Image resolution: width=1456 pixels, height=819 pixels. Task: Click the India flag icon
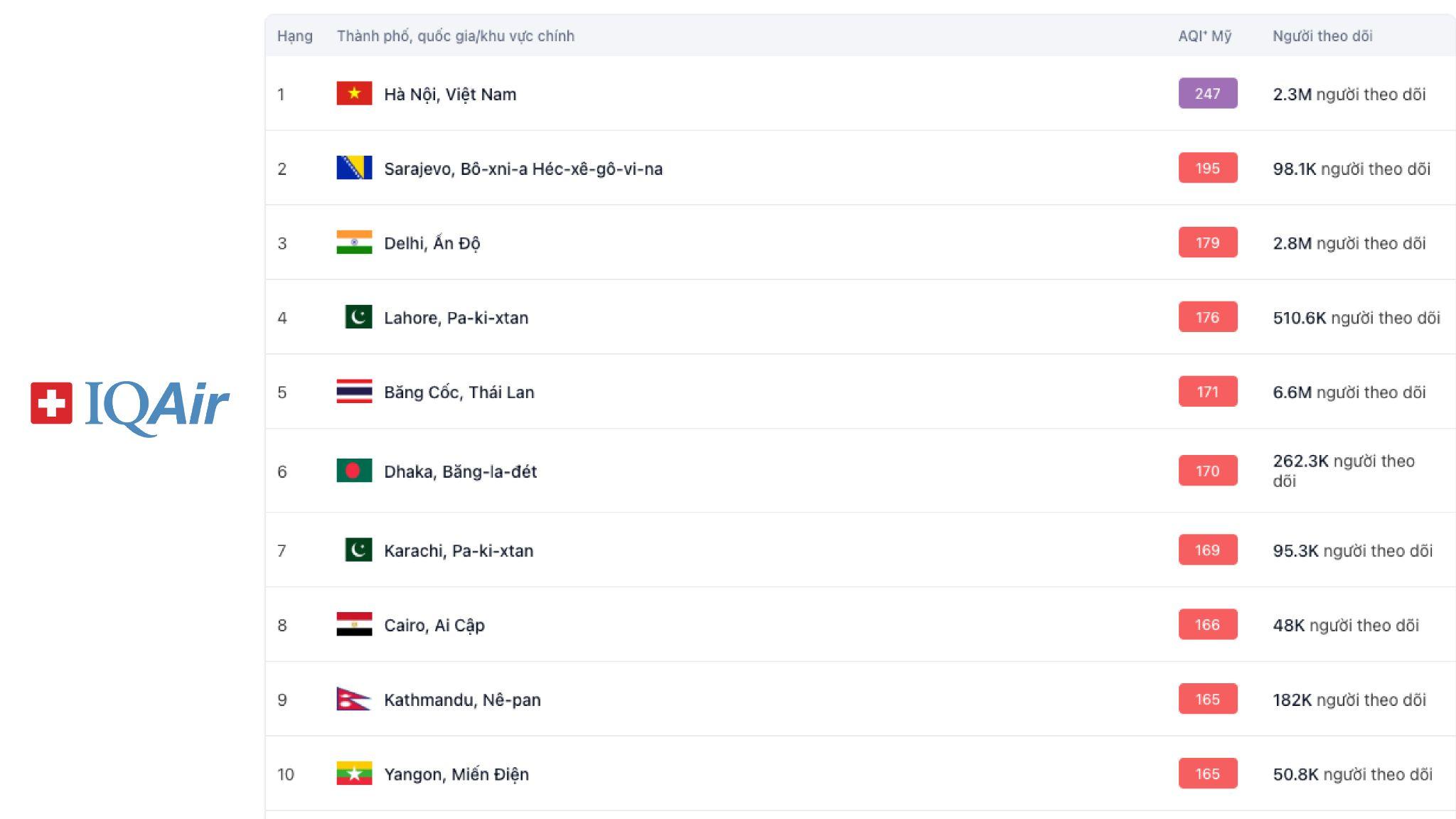(x=354, y=242)
